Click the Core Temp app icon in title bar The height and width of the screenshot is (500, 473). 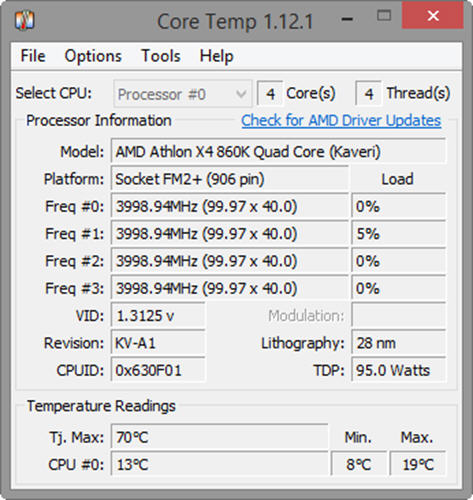(x=25, y=21)
